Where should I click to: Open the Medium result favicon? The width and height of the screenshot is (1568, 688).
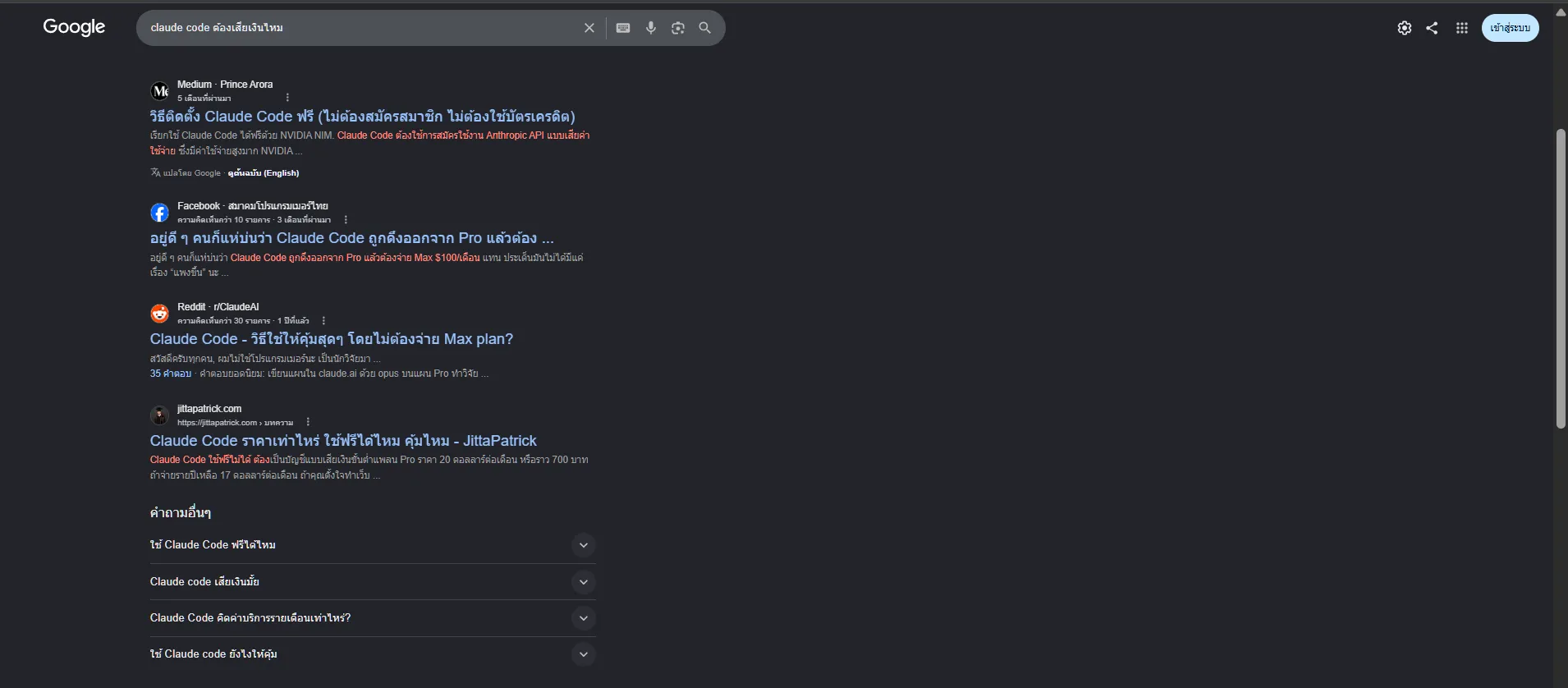pos(160,91)
